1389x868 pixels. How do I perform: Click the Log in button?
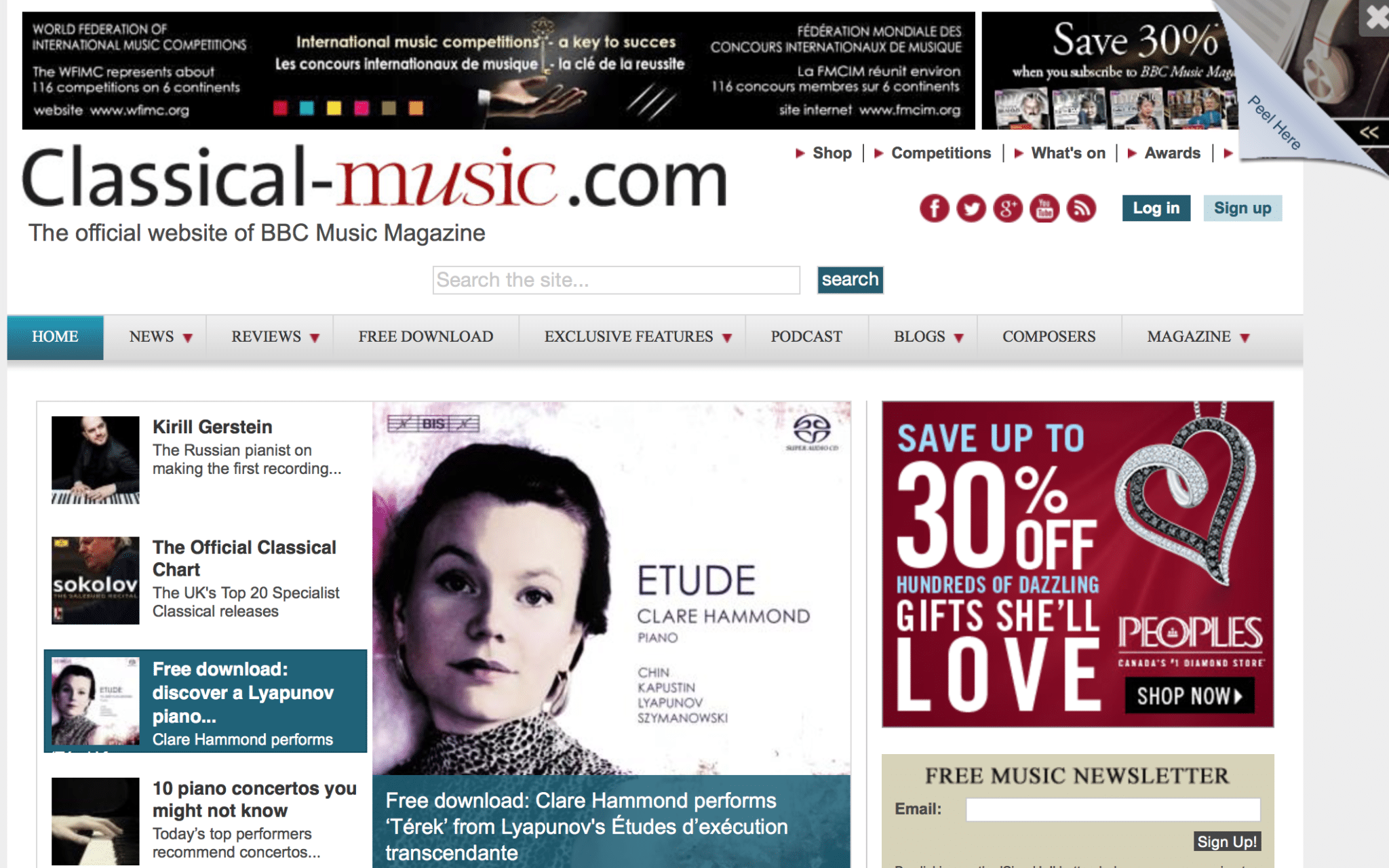tap(1156, 208)
